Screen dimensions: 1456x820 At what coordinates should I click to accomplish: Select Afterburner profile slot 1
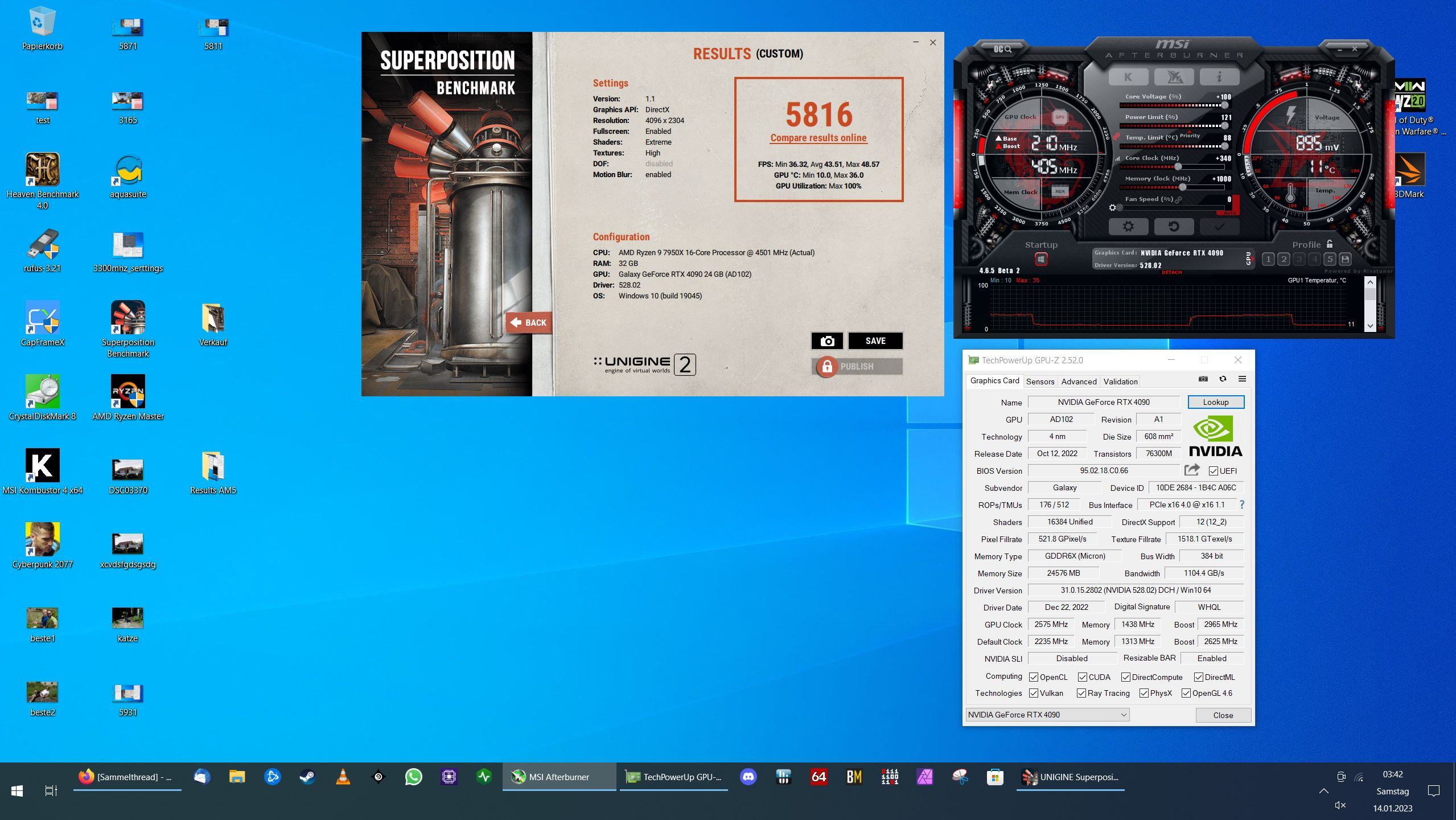coord(1268,260)
